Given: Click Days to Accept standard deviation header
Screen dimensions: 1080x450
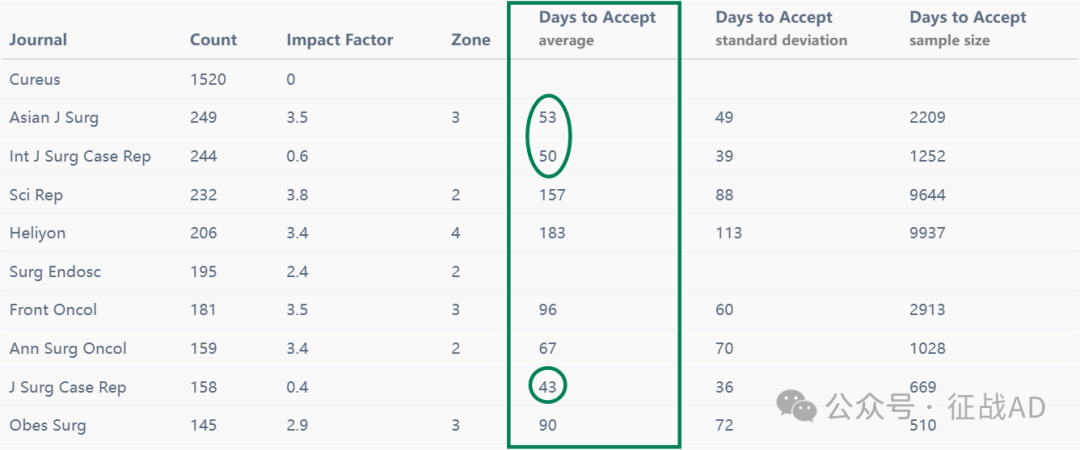Looking at the screenshot, I should [781, 28].
